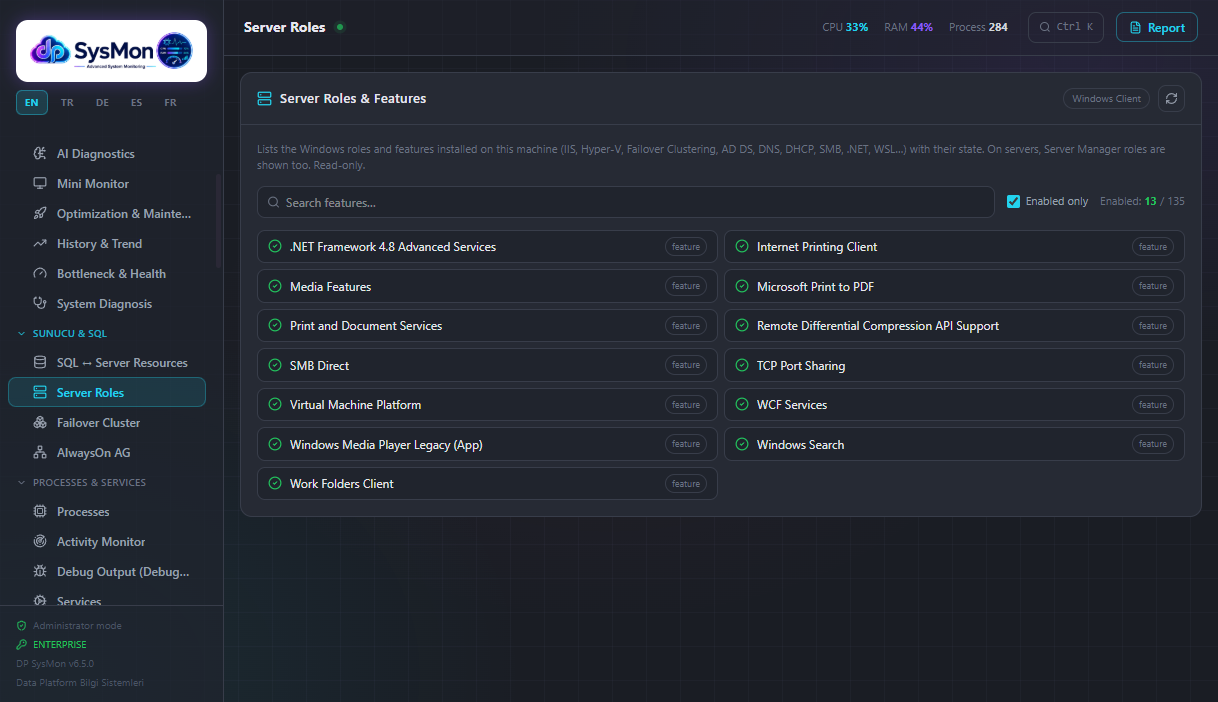Image resolution: width=1218 pixels, height=702 pixels.
Task: Click the Bottleneck & Health gauge icon
Action: tap(40, 274)
